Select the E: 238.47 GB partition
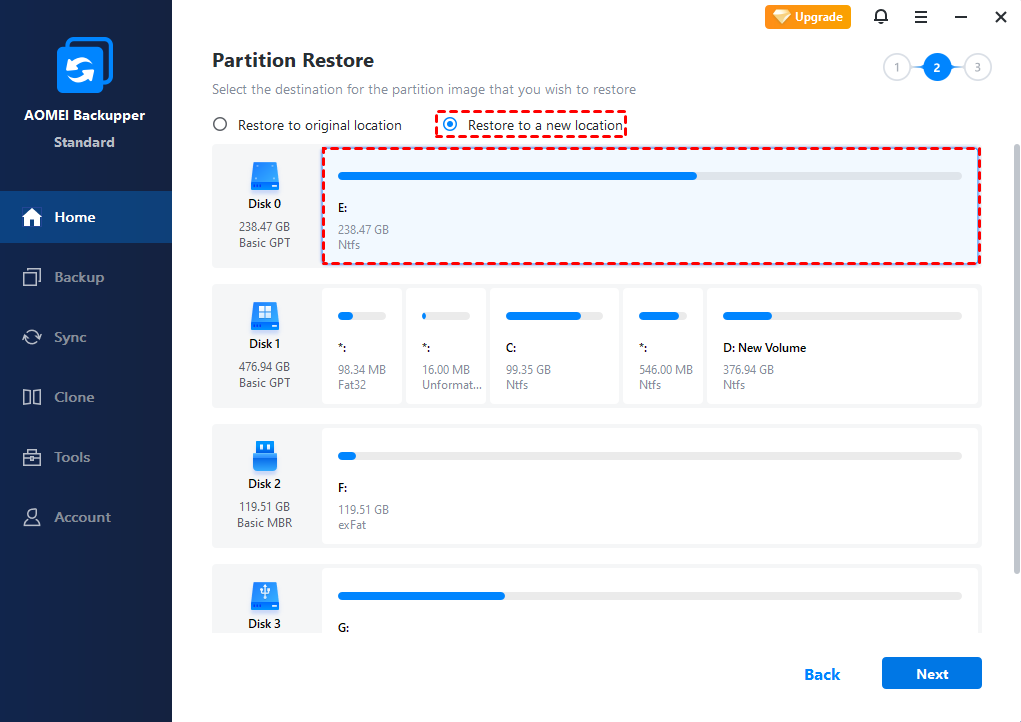 (651, 206)
